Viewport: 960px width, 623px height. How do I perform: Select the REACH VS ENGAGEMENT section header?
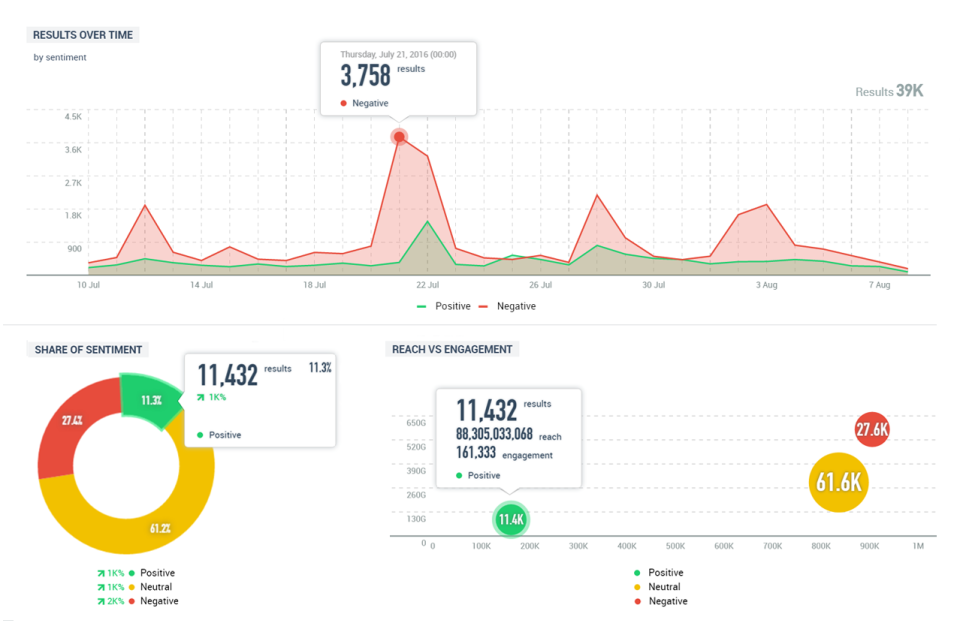(450, 348)
